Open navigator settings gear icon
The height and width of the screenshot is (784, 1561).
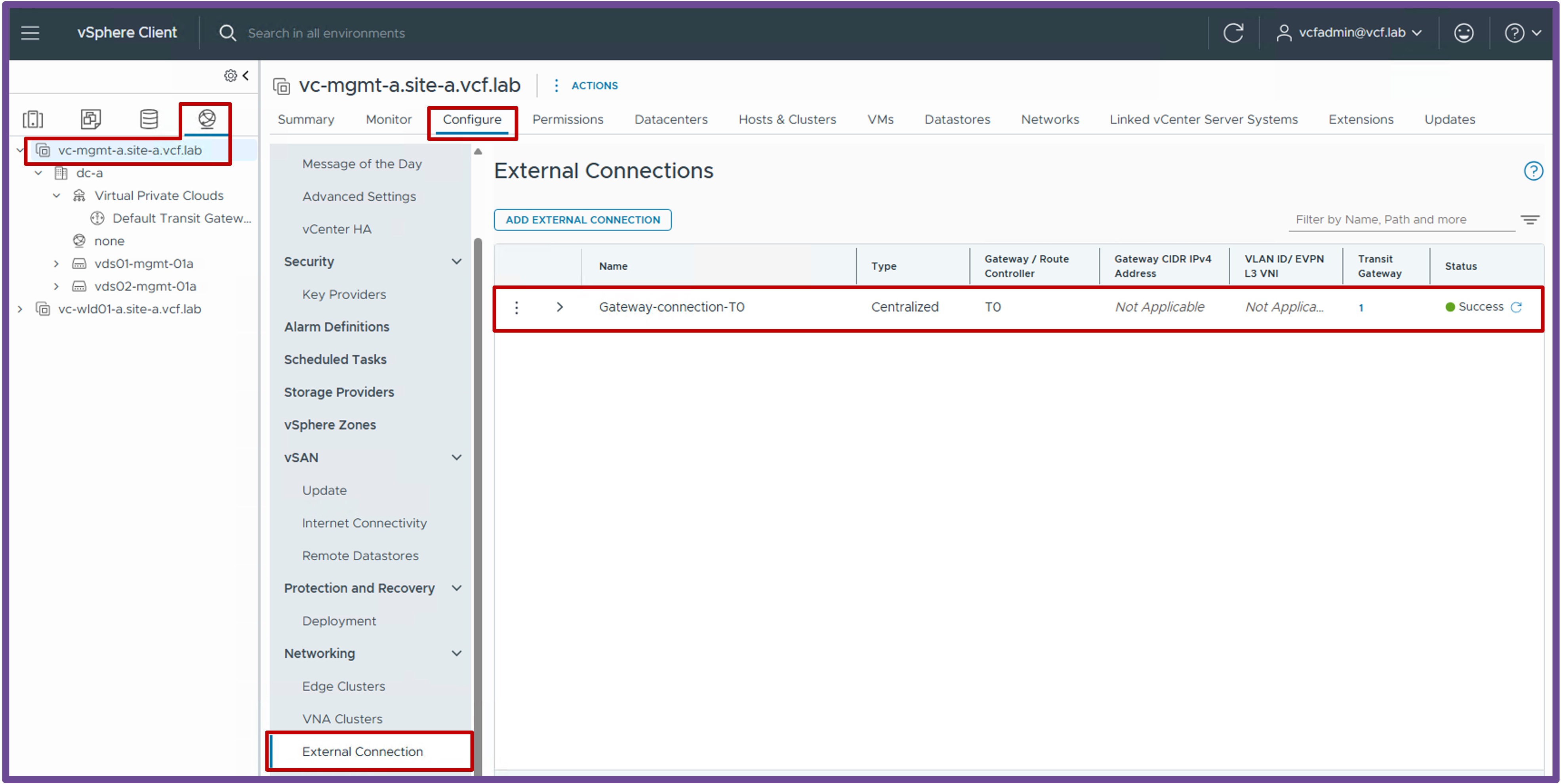click(x=230, y=76)
